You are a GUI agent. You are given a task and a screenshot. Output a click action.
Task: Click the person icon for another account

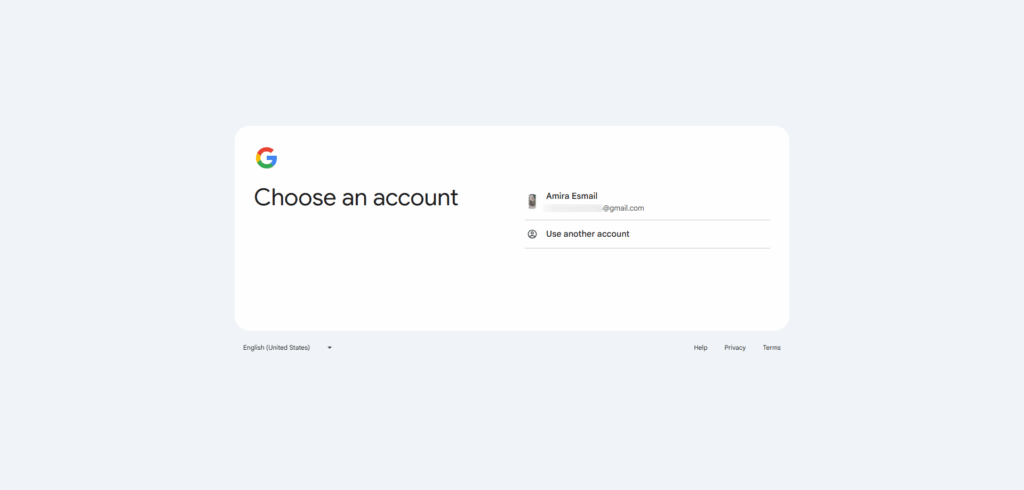[x=532, y=234]
